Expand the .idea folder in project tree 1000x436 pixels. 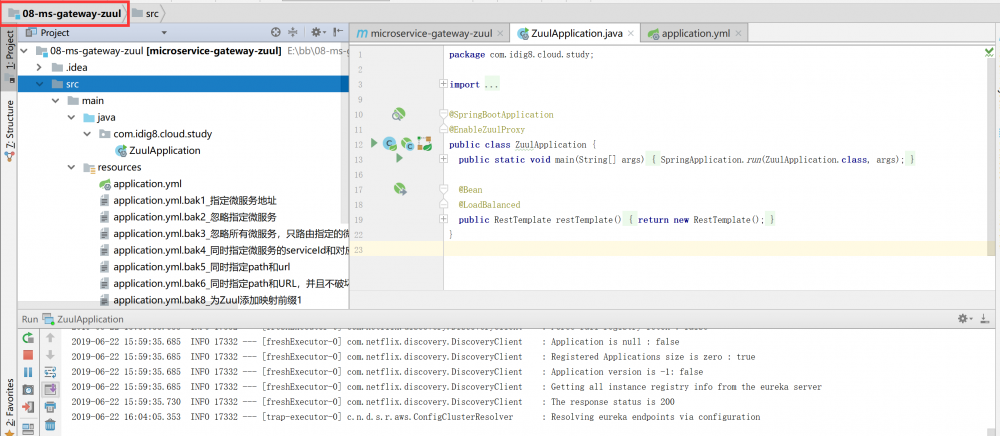coord(39,68)
